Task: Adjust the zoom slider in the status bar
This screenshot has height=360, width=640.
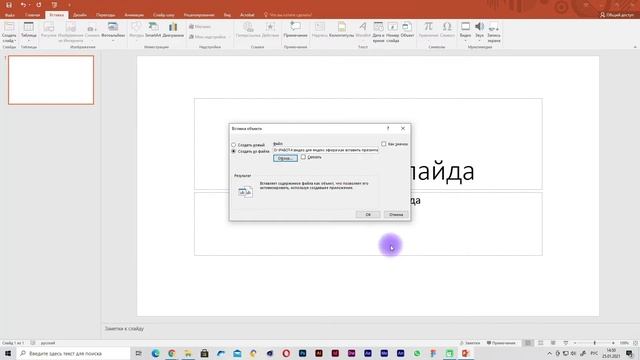Action: click(x=594, y=343)
